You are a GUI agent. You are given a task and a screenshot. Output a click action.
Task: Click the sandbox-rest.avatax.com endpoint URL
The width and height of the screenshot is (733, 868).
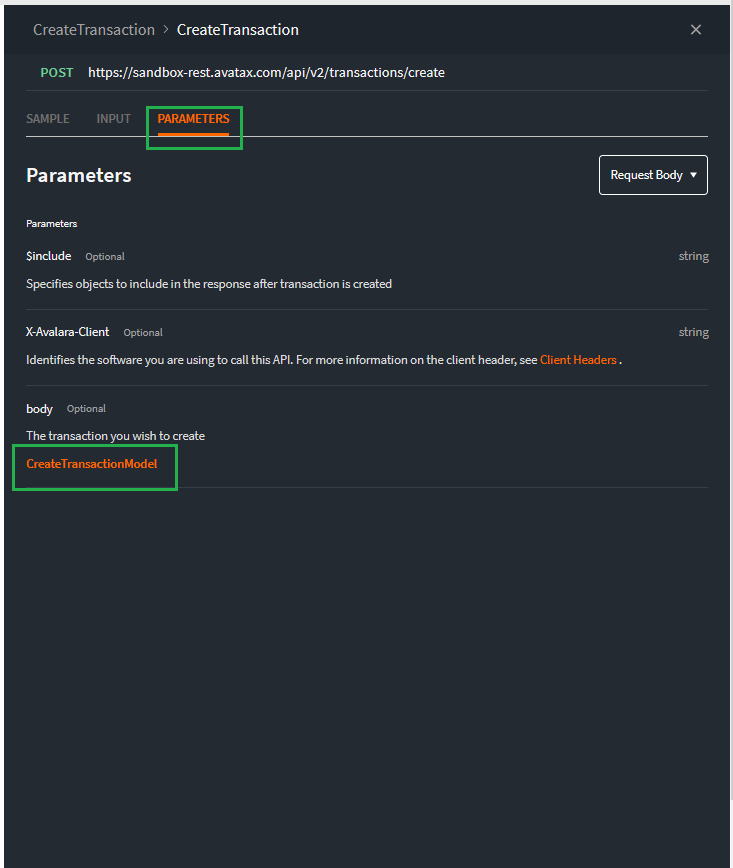point(266,73)
